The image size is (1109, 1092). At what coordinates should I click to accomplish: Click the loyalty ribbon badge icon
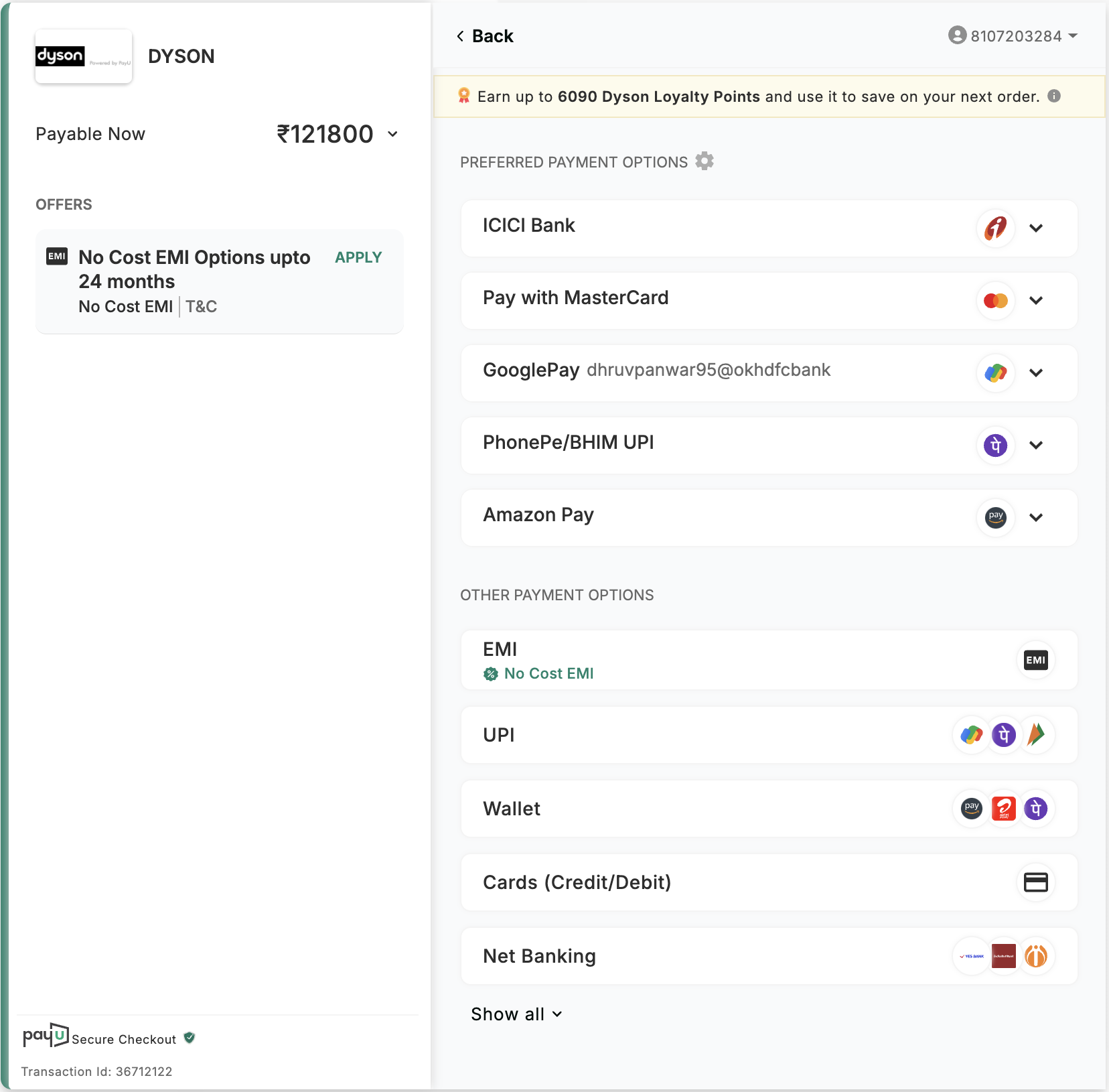(x=464, y=96)
